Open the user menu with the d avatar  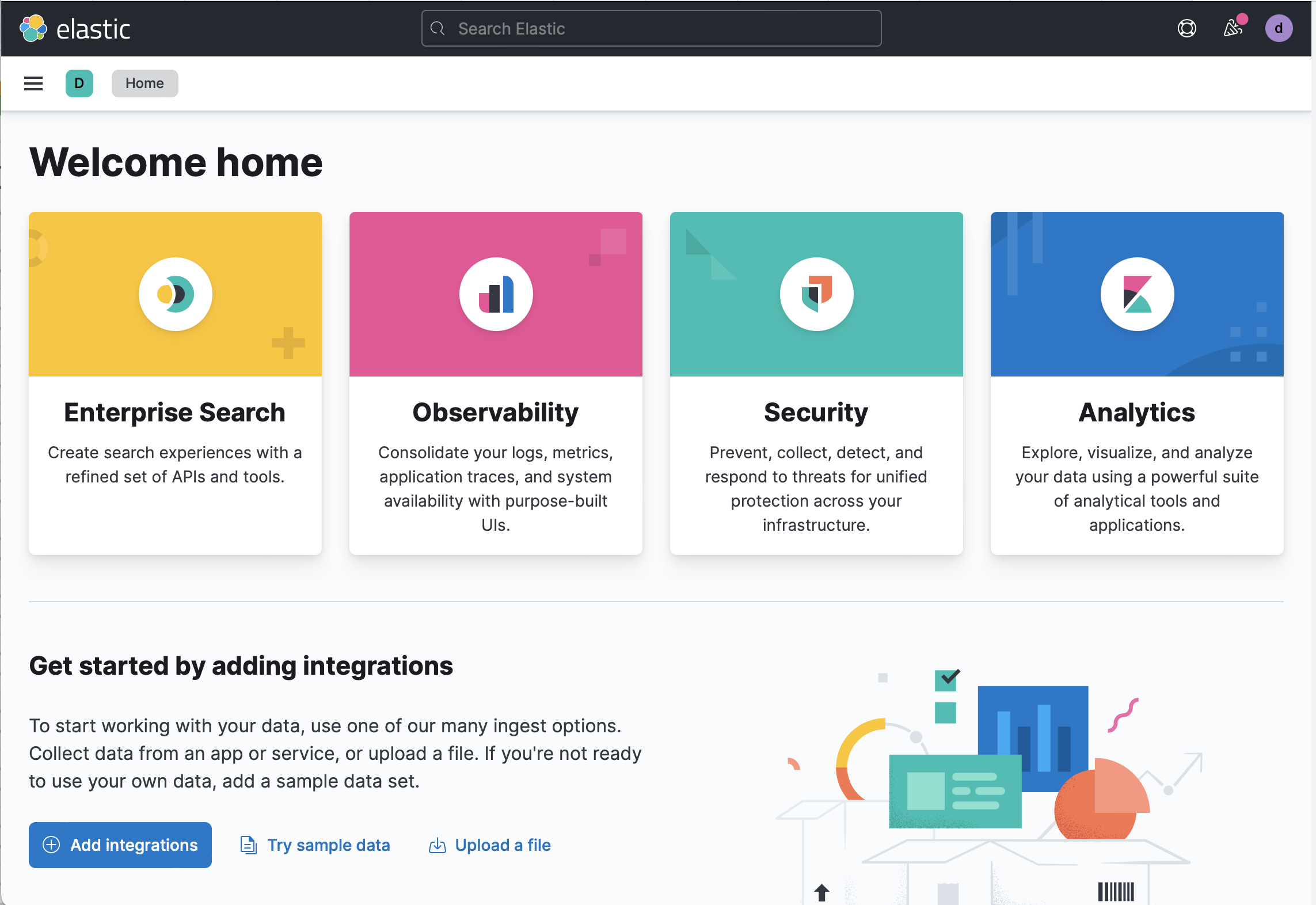1279,28
